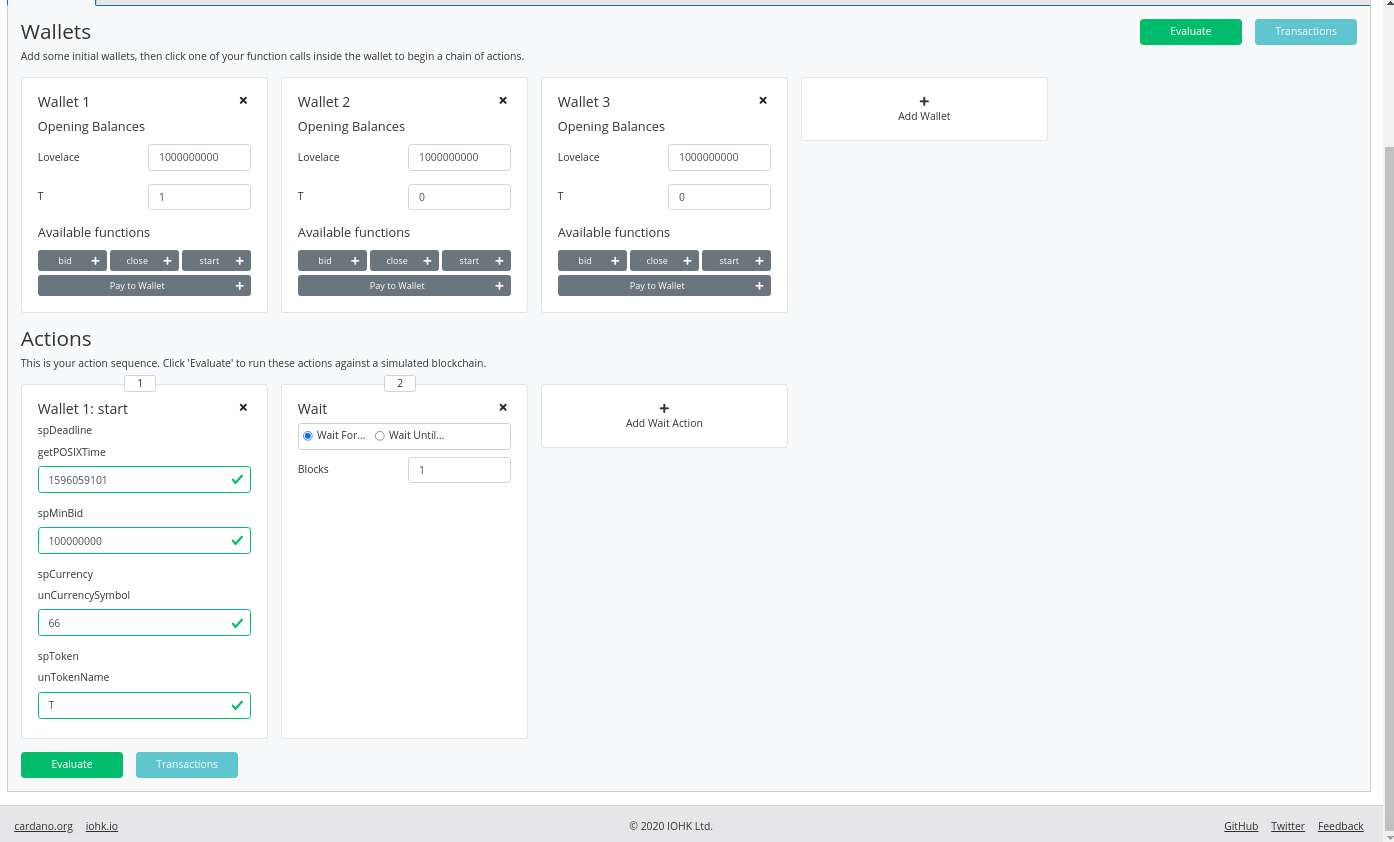Delete Wallet 3 via the X icon
Image resolution: width=1394 pixels, height=842 pixels.
click(763, 101)
